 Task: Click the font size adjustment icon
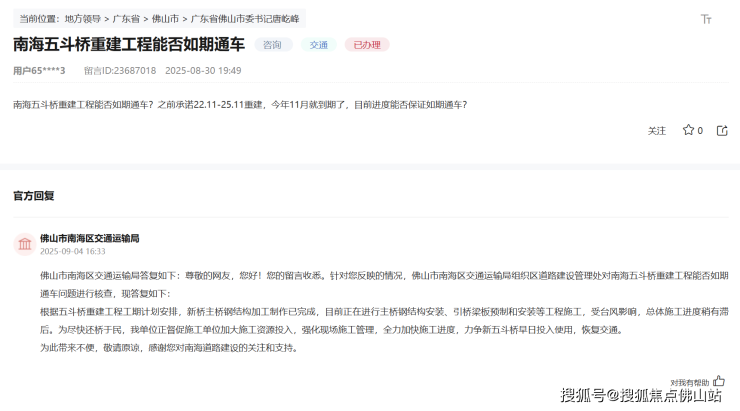coord(706,19)
